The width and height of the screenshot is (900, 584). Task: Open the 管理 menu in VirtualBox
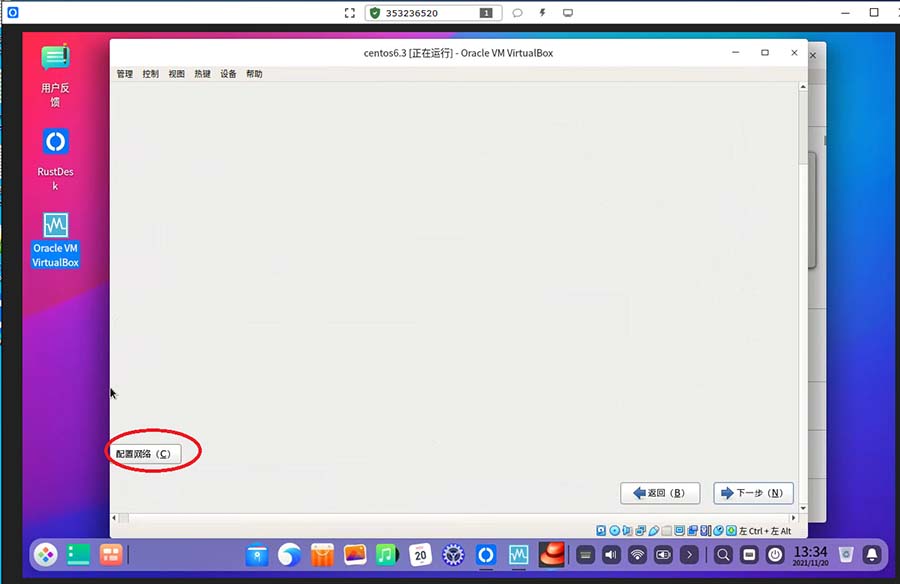click(x=125, y=74)
